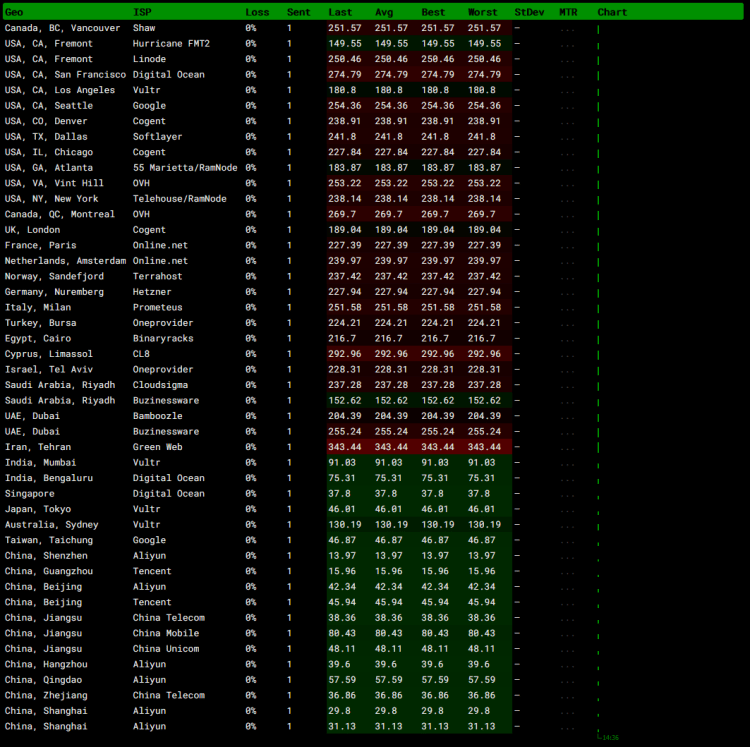Open MTR dots for Japan Tokyo Vultr row
Image resolution: width=750 pixels, height=747 pixels.
point(567,509)
